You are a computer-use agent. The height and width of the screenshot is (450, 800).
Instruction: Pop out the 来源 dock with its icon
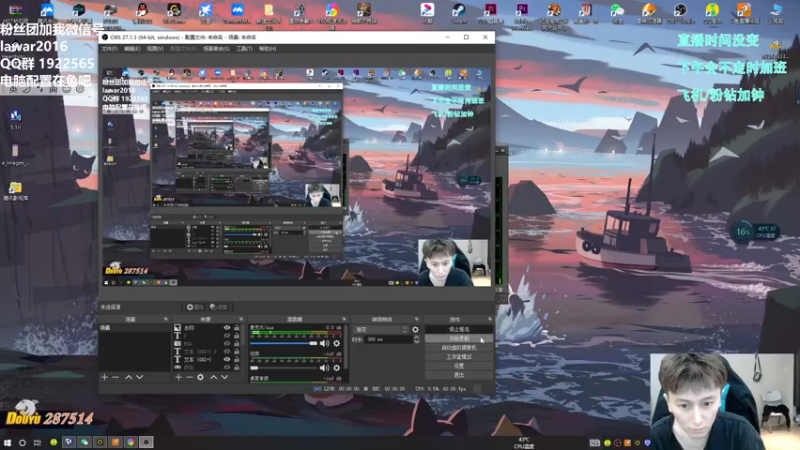click(x=241, y=319)
